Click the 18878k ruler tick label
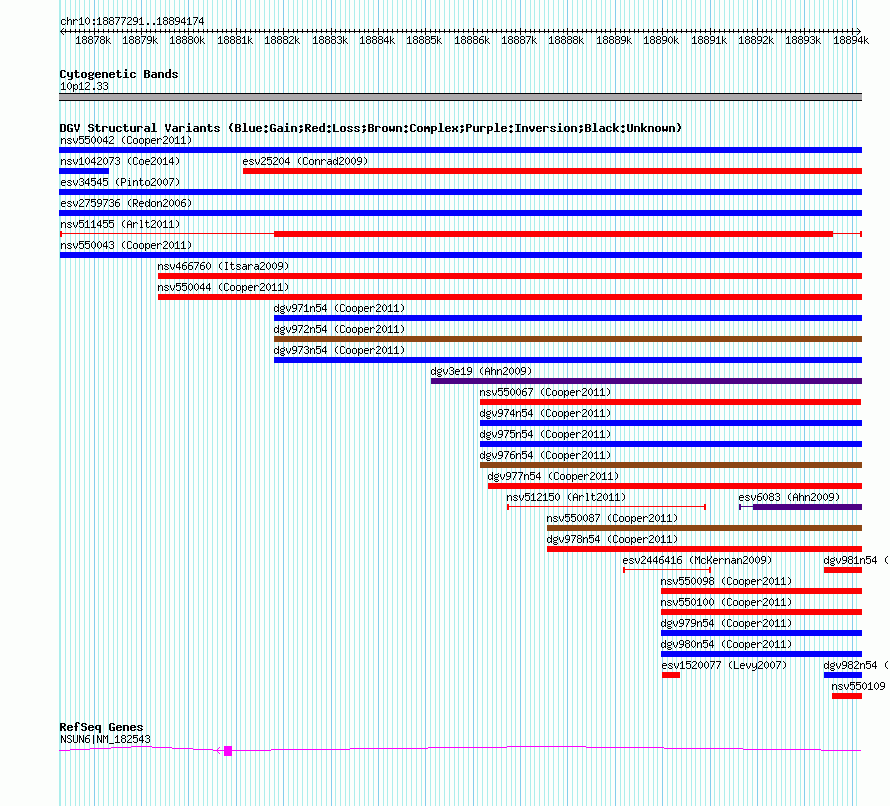 tap(93, 40)
